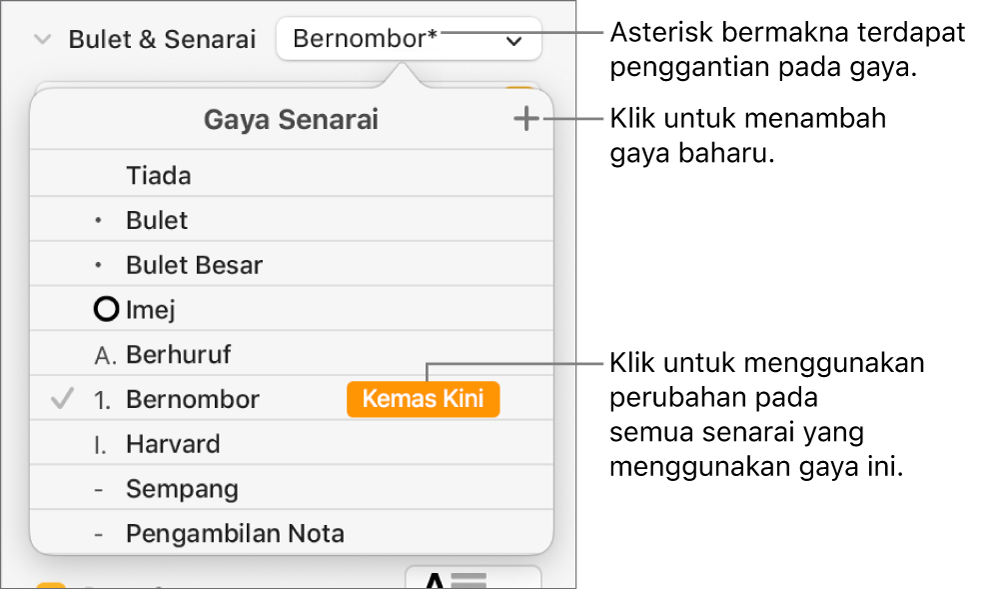Click the plus icon to add list style
Viewport: 984px width, 591px height.
coord(526,120)
